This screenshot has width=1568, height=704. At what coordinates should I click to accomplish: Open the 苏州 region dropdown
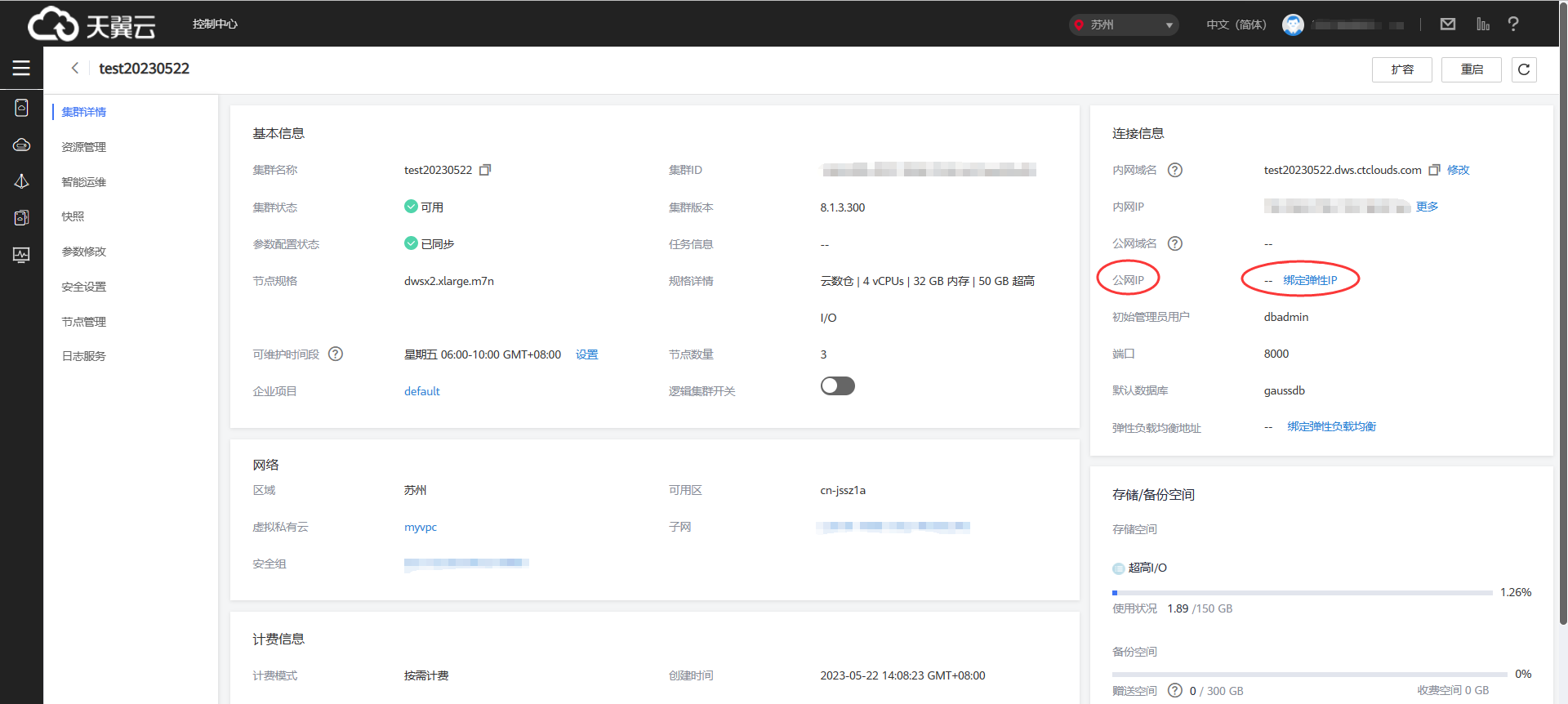point(1124,25)
